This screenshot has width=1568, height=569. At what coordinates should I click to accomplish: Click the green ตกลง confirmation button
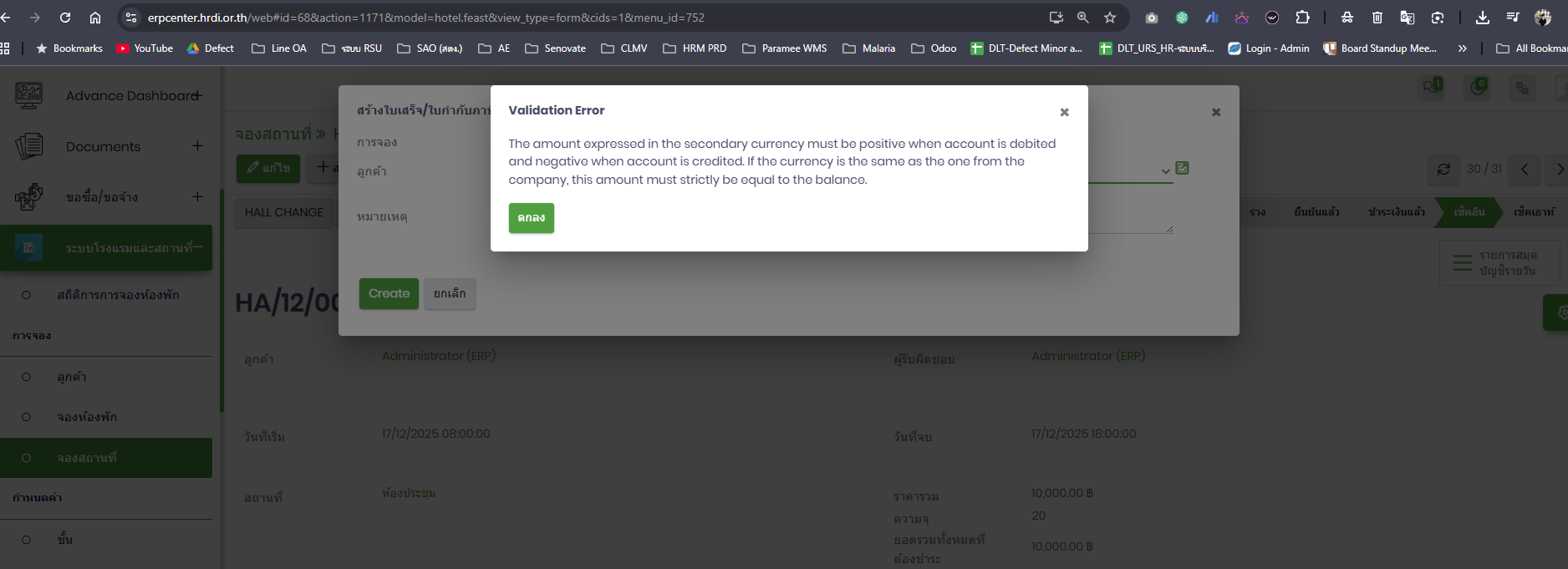coord(531,218)
